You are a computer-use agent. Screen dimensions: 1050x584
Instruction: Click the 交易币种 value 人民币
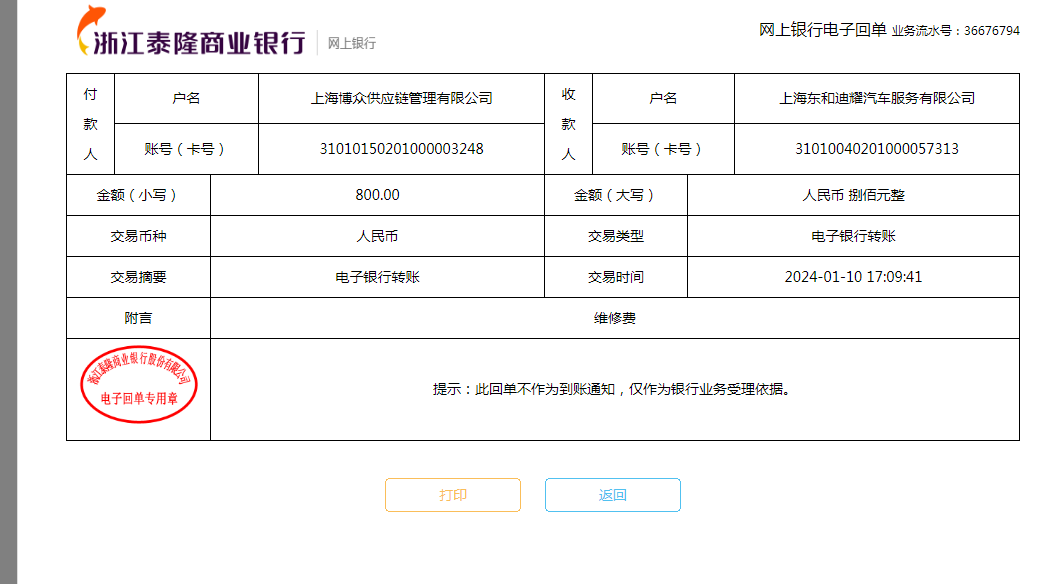click(x=377, y=237)
